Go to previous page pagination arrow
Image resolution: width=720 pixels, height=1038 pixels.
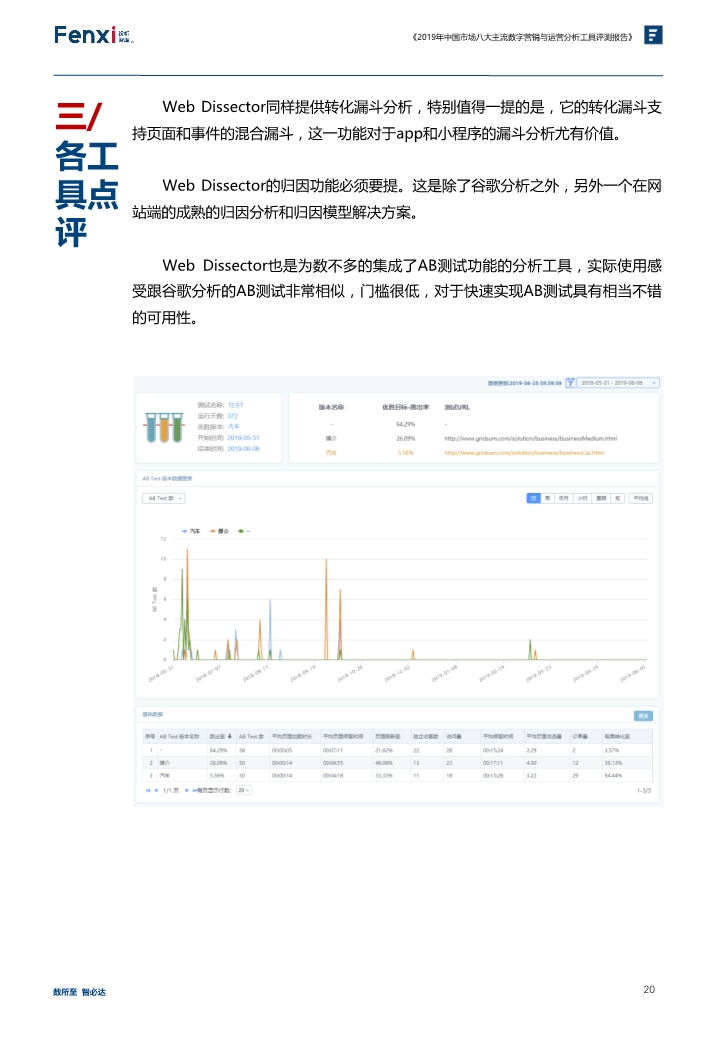[156, 790]
